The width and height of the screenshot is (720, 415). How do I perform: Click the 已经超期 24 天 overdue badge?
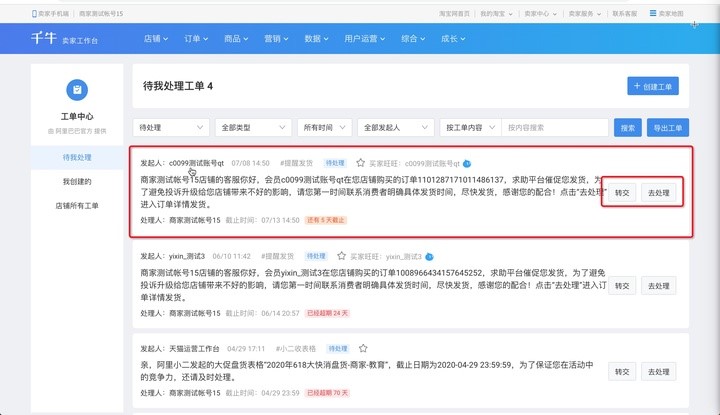tap(327, 313)
